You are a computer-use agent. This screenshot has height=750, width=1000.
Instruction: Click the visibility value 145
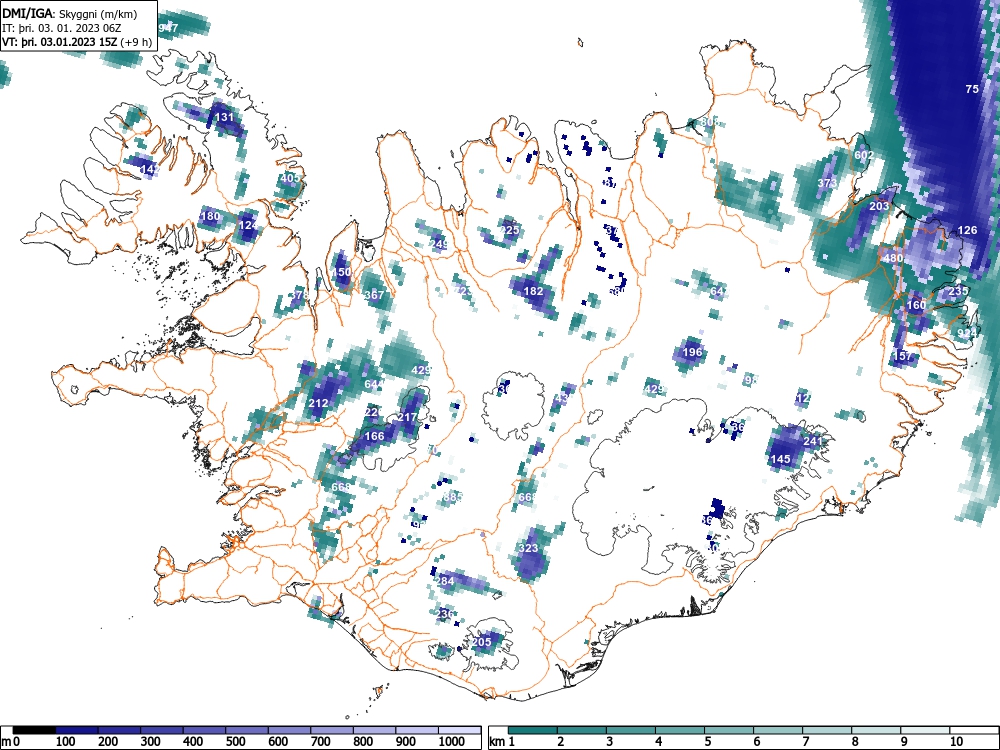pos(781,459)
